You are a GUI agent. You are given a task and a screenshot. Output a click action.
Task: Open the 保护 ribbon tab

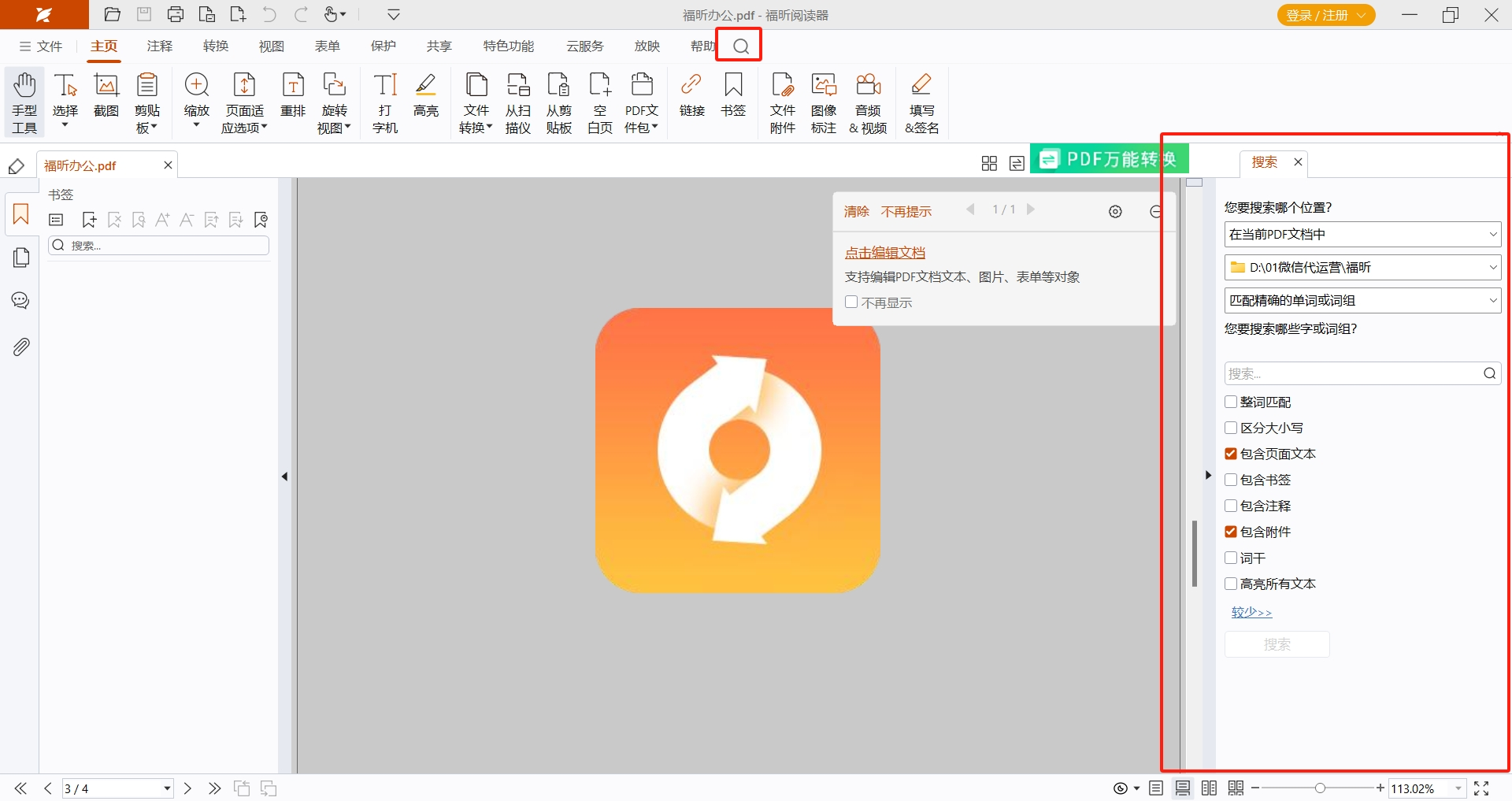point(384,46)
